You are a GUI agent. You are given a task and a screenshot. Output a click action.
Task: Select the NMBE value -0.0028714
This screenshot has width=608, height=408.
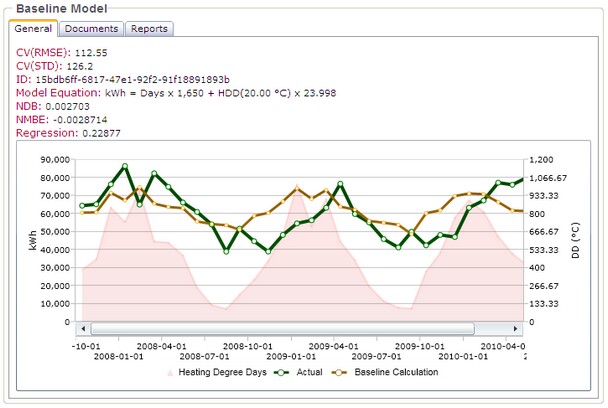click(x=79, y=120)
